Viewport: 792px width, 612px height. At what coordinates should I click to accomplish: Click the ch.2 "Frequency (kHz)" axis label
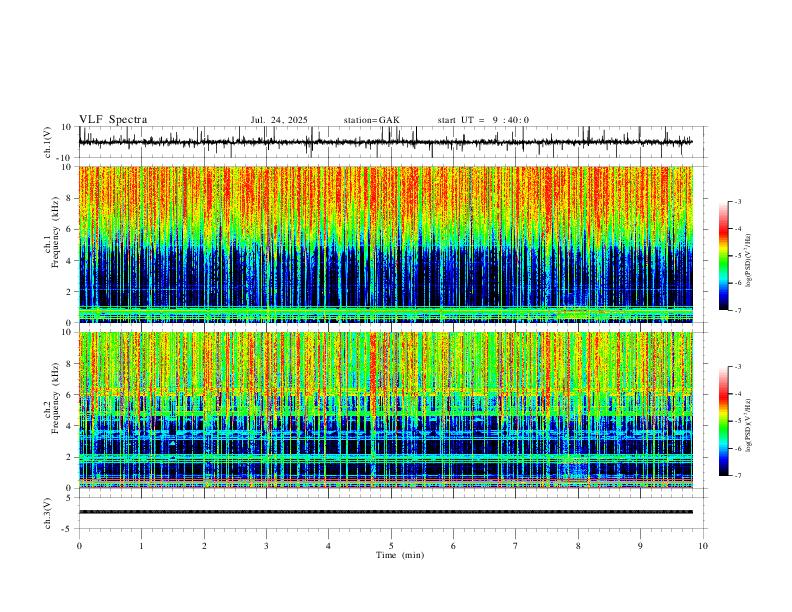[55, 398]
